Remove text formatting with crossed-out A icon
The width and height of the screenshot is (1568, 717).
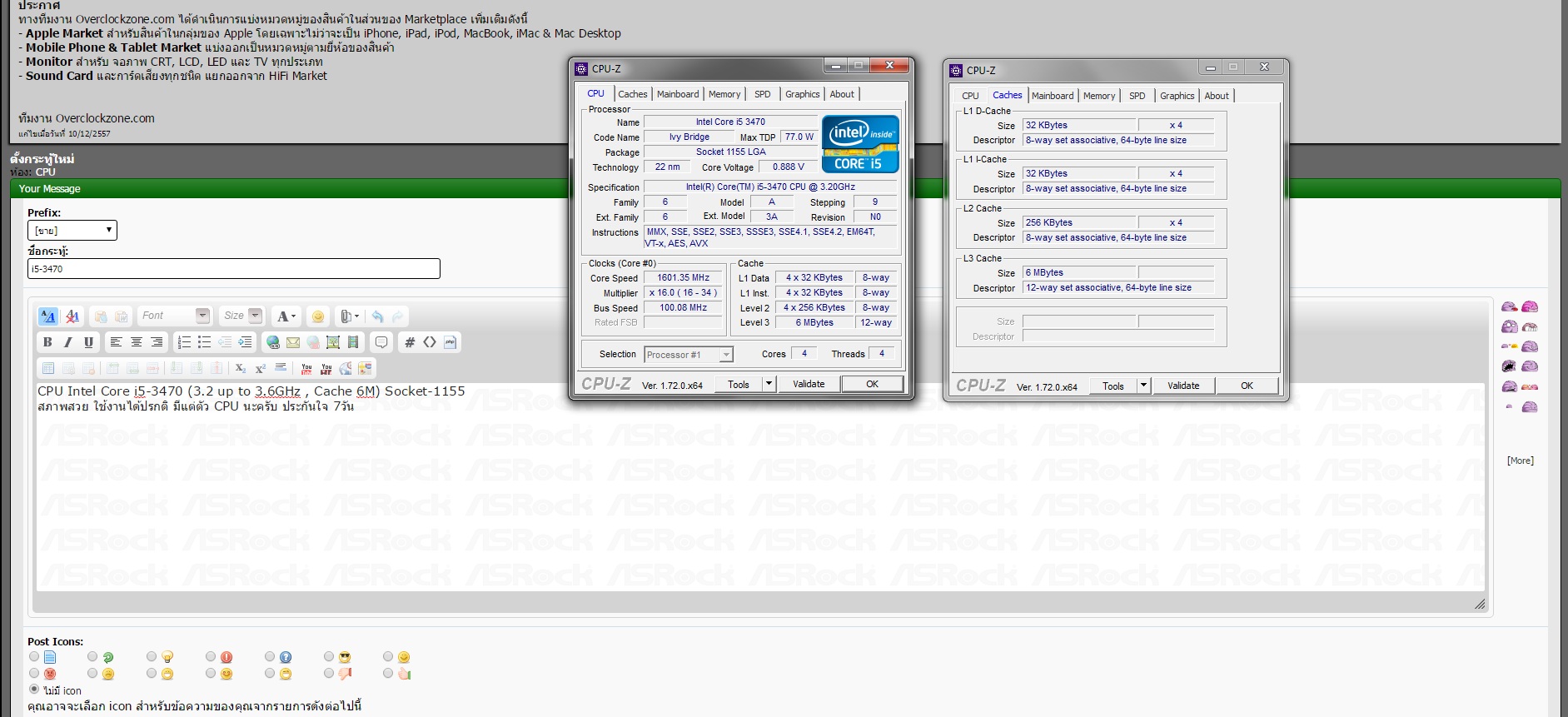pos(72,316)
